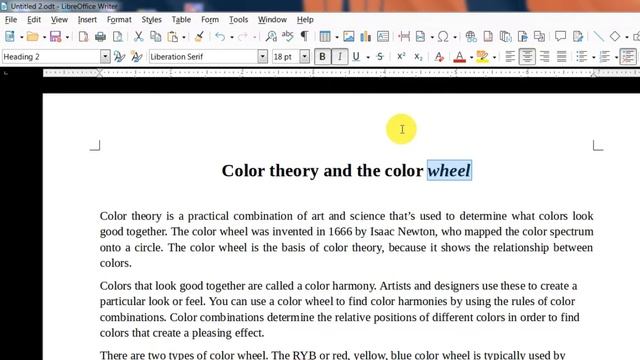
Task: Open the Styles menu
Action: 151,20
